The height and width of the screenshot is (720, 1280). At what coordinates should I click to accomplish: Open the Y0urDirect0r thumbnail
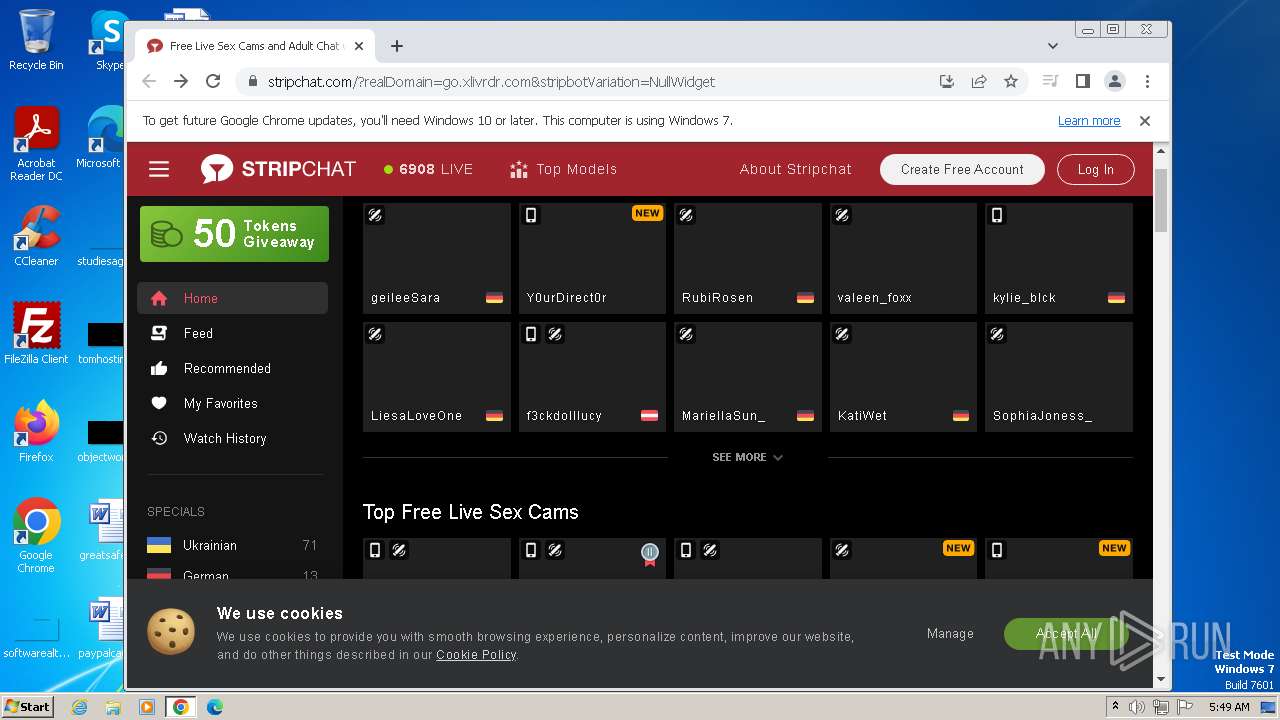point(592,258)
